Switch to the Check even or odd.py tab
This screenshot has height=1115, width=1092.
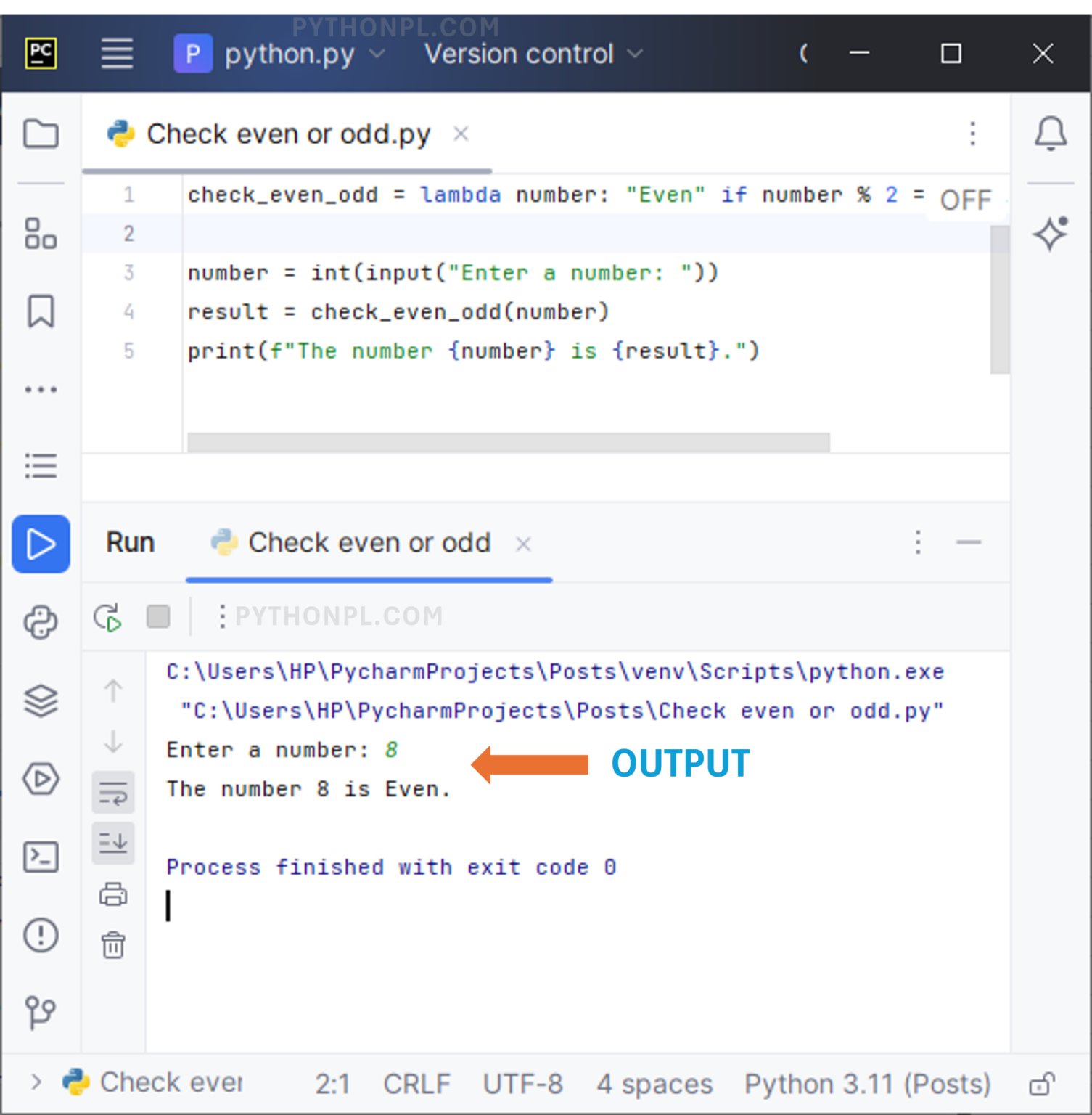pos(287,134)
